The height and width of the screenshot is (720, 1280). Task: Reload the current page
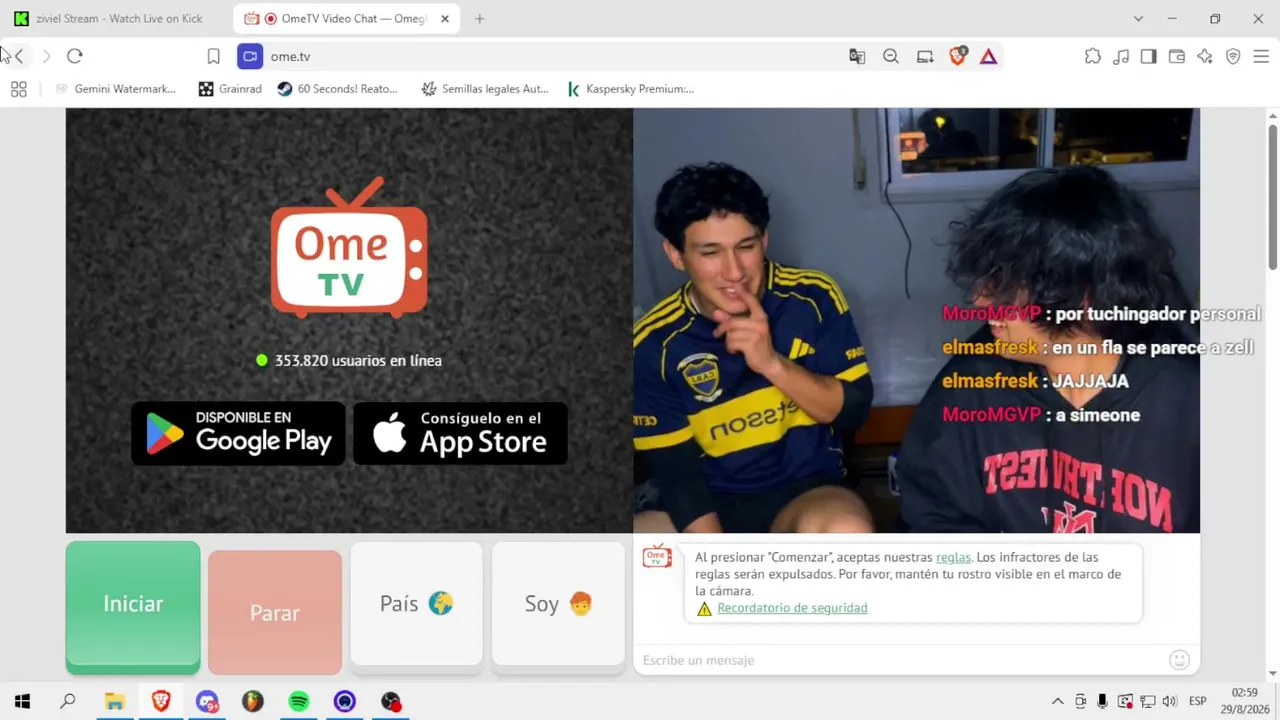(74, 57)
